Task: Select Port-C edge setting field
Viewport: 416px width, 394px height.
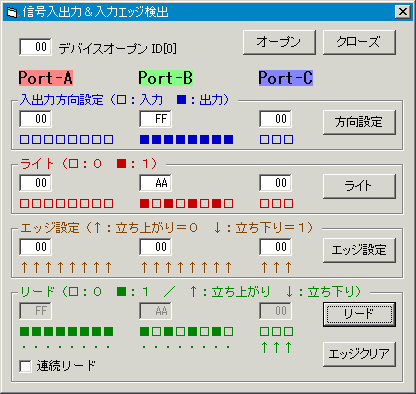Action: tap(275, 247)
